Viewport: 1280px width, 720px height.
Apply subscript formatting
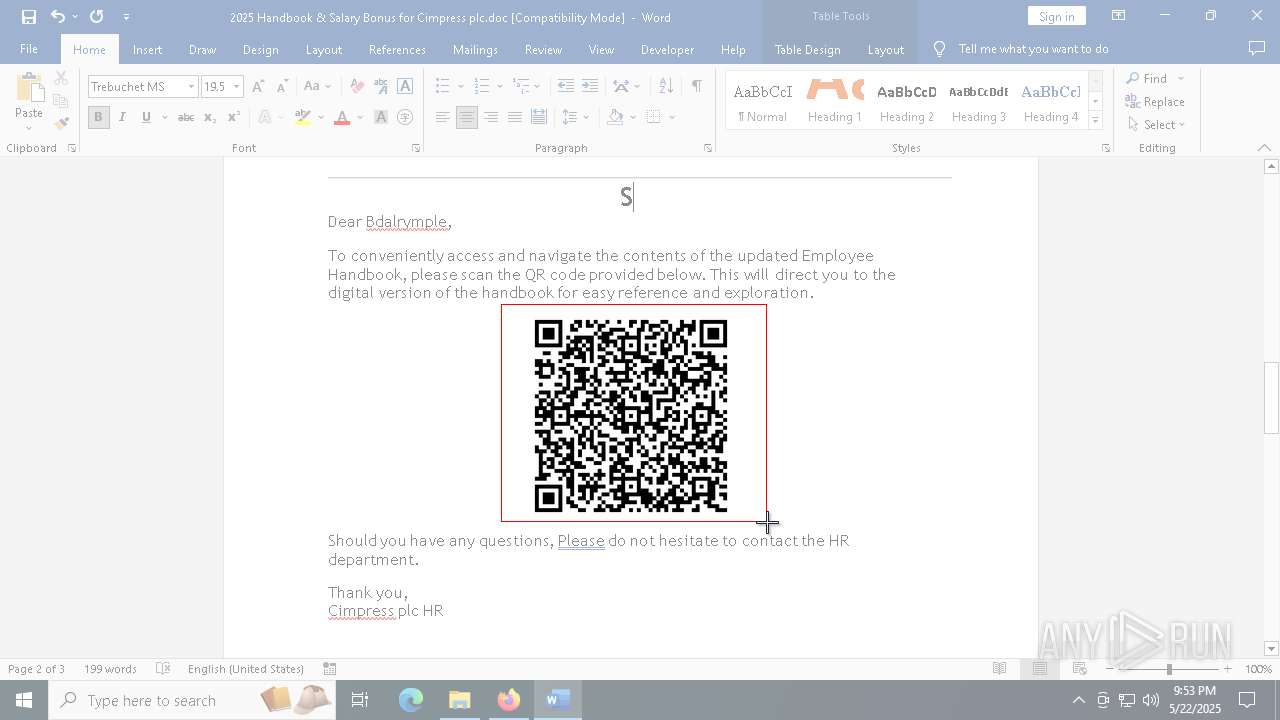click(210, 117)
